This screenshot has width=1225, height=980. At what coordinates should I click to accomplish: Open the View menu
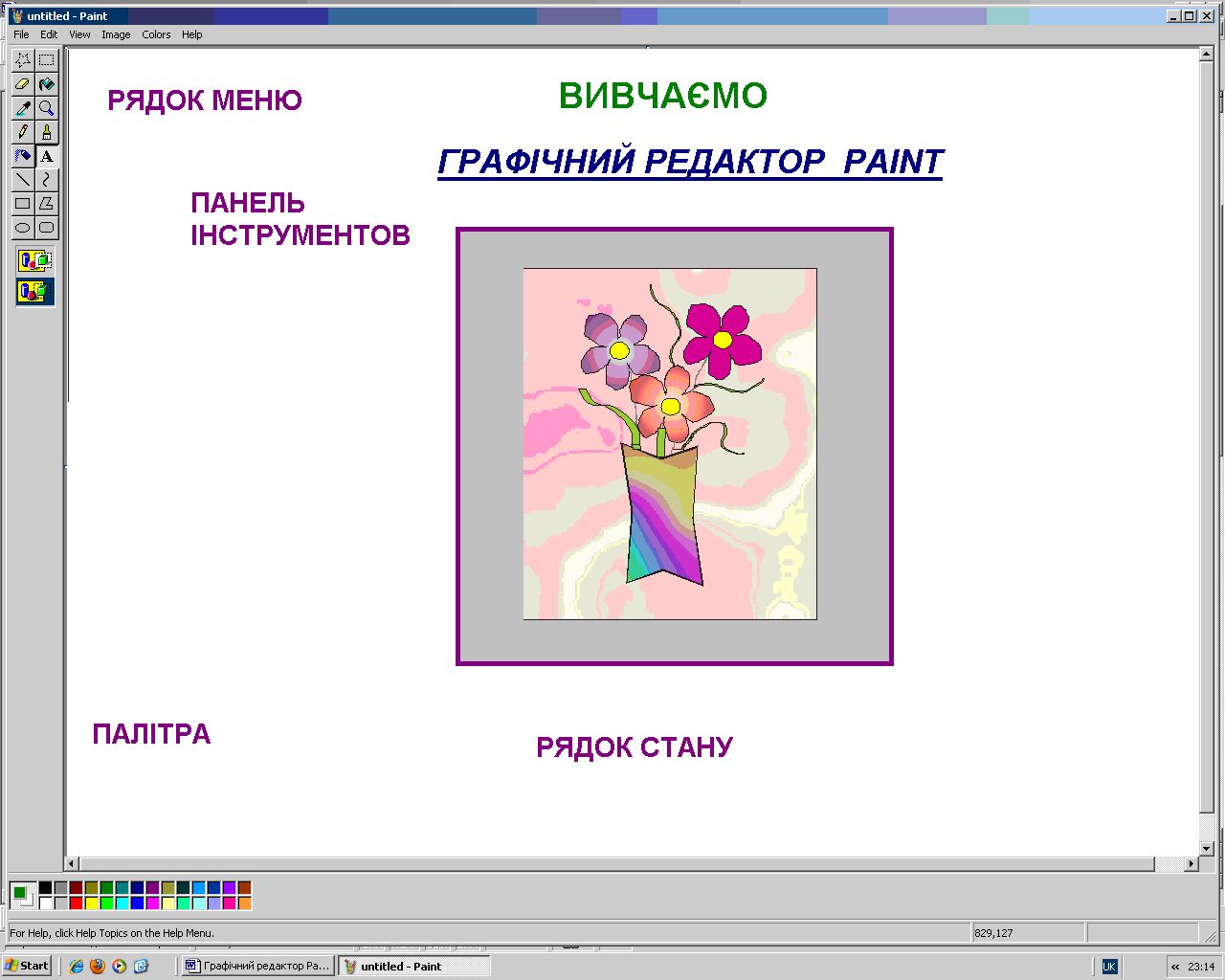(79, 34)
